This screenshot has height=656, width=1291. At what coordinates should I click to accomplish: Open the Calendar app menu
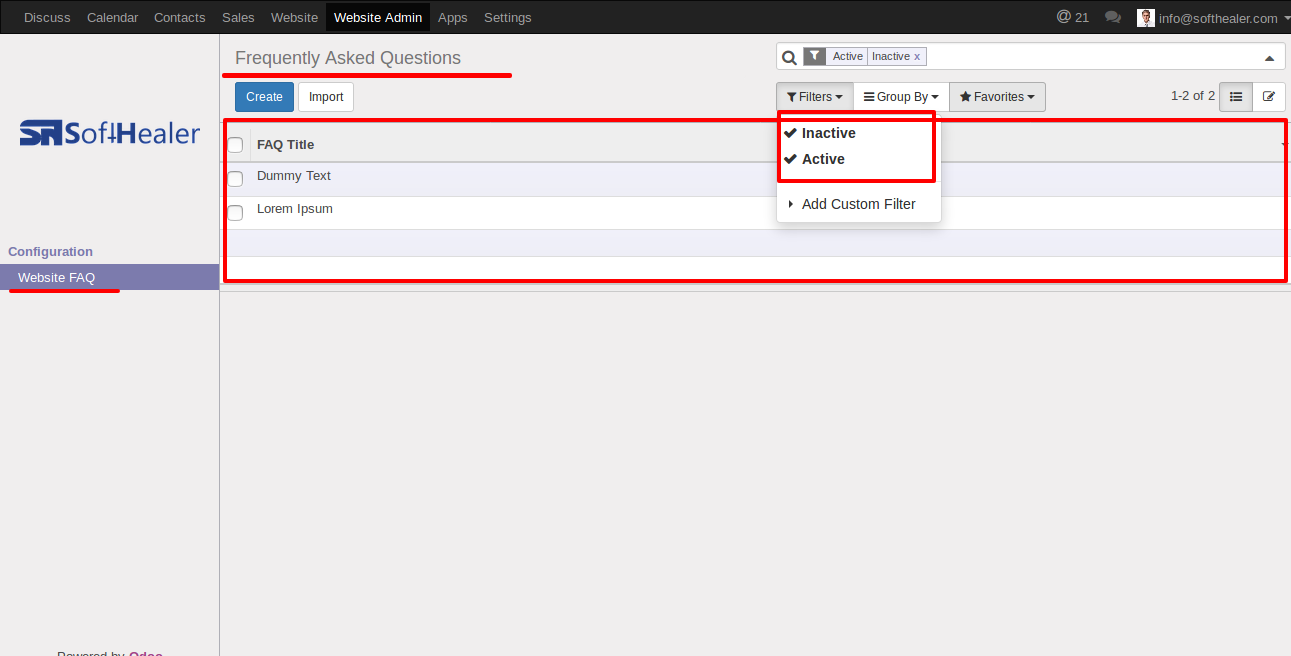(112, 17)
